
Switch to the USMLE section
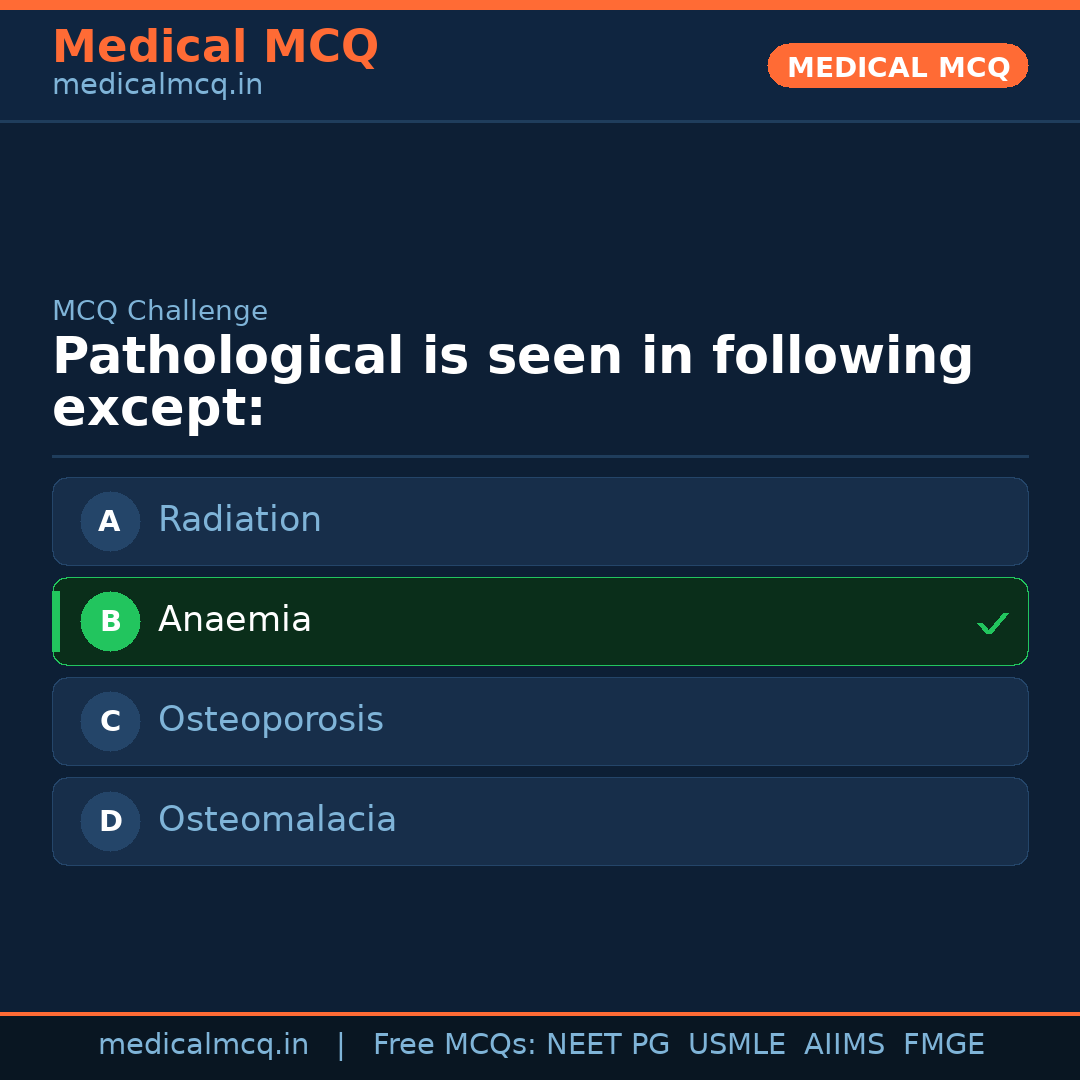[x=737, y=1044]
